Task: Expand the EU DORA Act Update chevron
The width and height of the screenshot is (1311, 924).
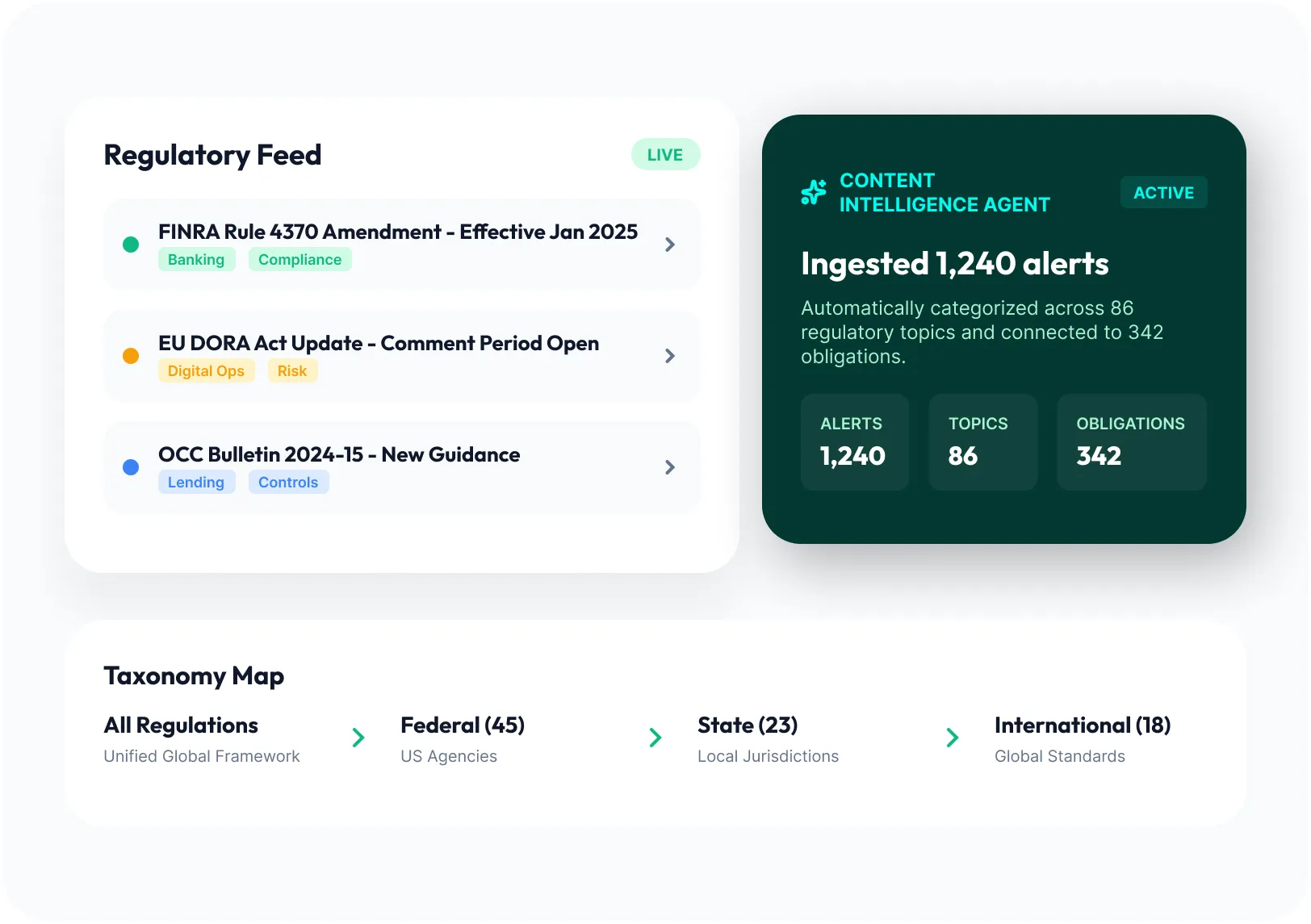Action: pyautogui.click(x=670, y=356)
